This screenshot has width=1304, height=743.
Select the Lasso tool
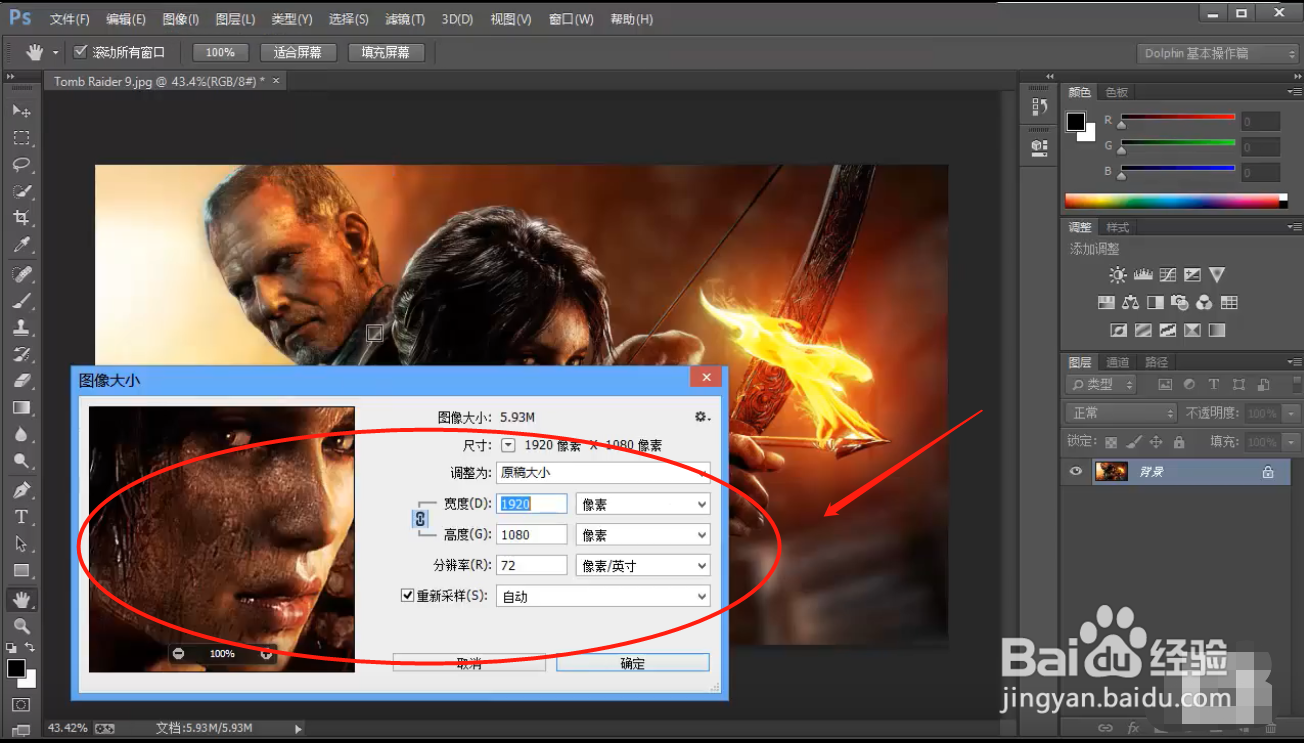21,164
